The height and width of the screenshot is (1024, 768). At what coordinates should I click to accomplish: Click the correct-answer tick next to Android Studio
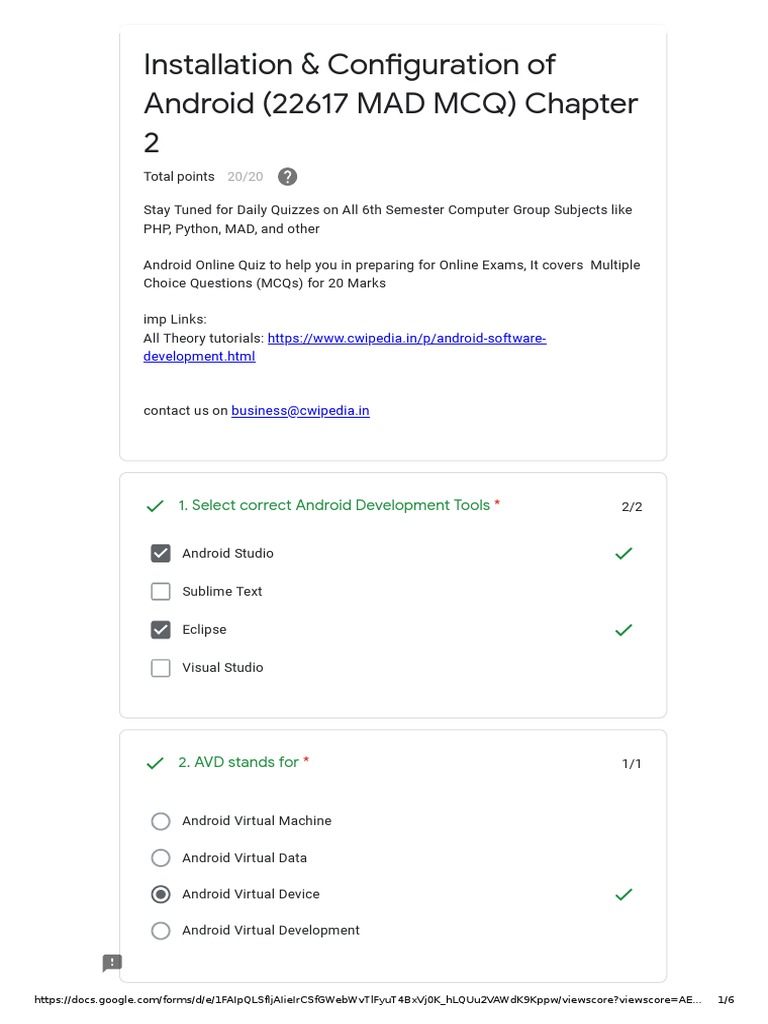(624, 553)
